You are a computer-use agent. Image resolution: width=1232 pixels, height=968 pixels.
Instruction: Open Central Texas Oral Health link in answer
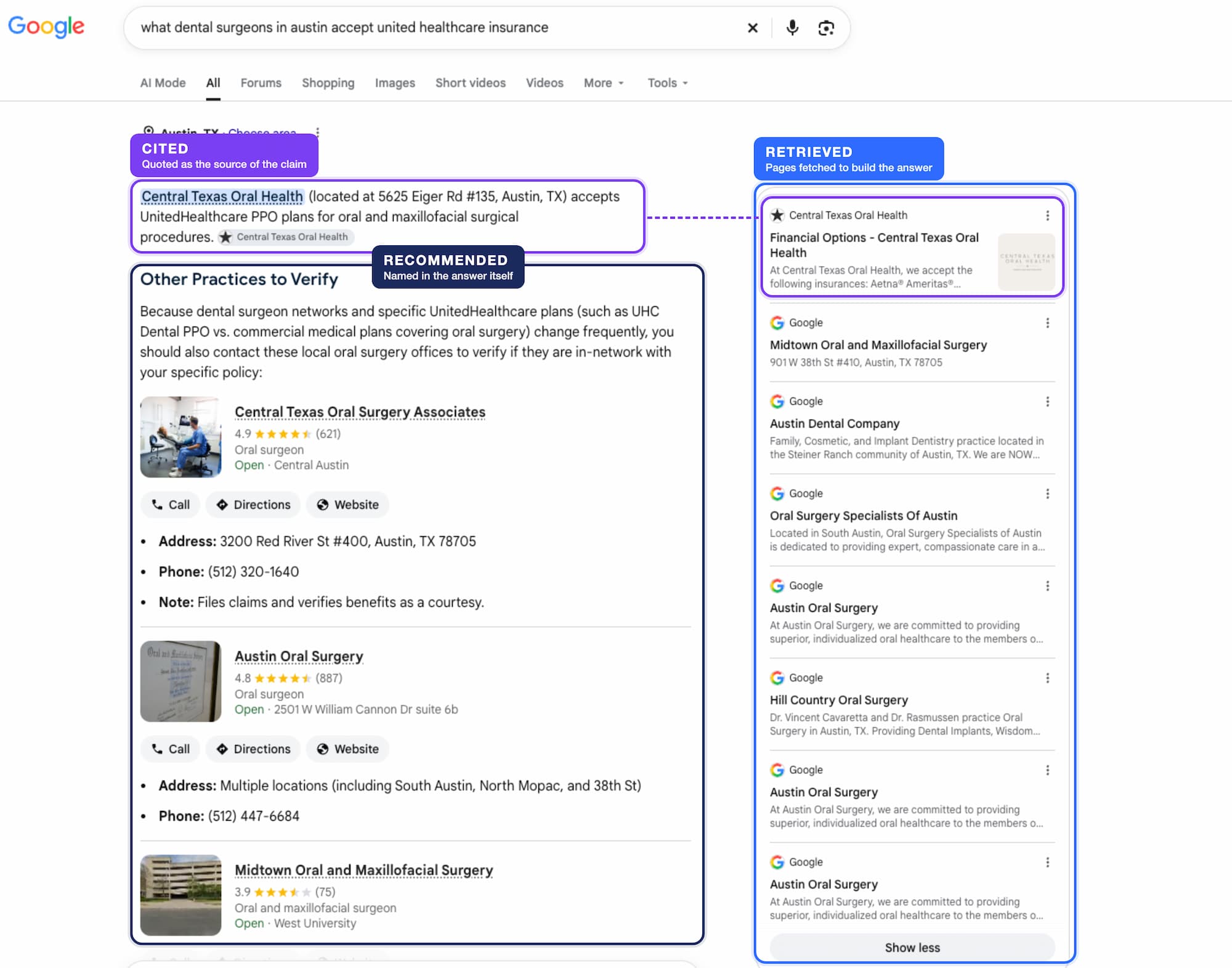pos(222,197)
